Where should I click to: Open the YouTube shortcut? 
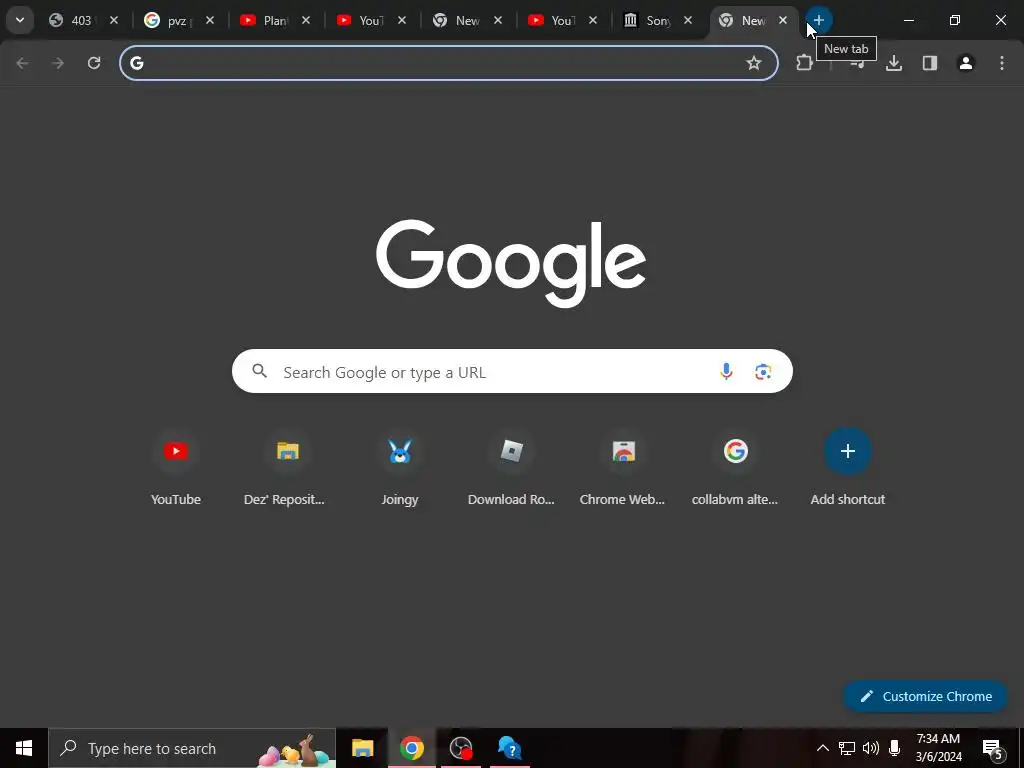pyautogui.click(x=176, y=467)
